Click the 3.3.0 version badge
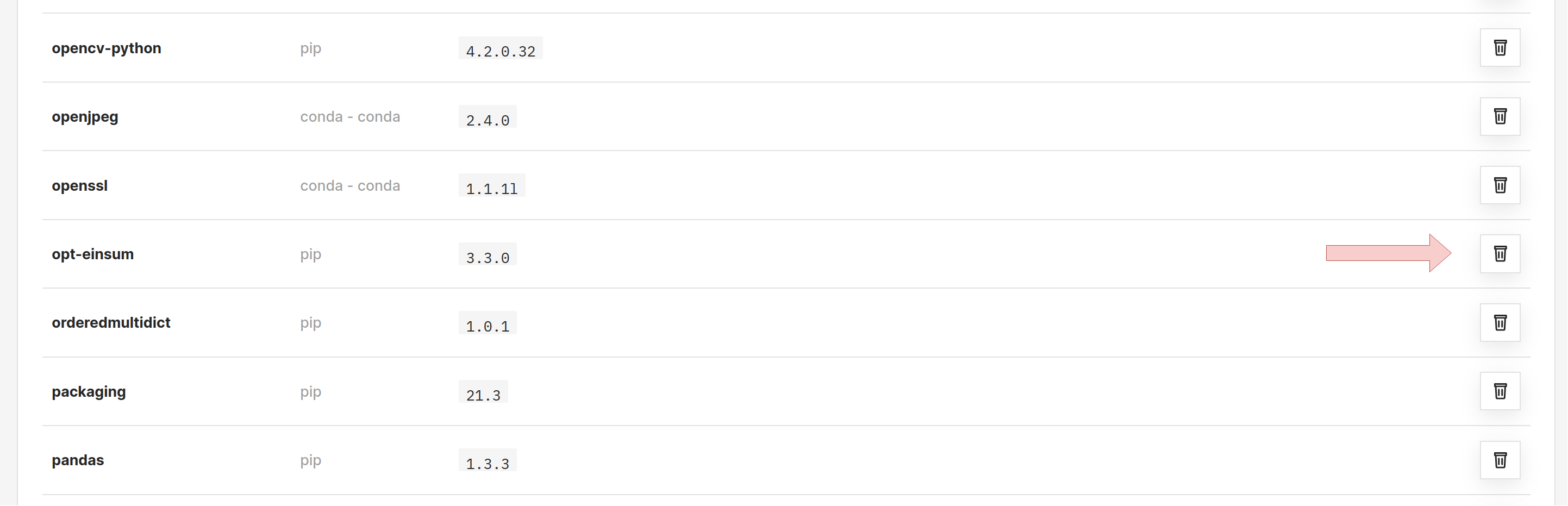This screenshot has width=1568, height=506. pos(488,254)
